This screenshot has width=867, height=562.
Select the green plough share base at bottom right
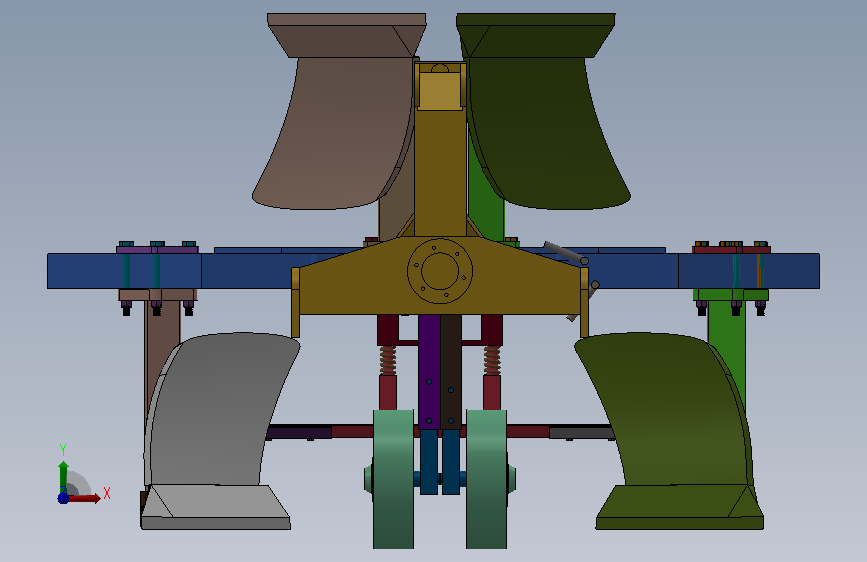pyautogui.click(x=680, y=507)
